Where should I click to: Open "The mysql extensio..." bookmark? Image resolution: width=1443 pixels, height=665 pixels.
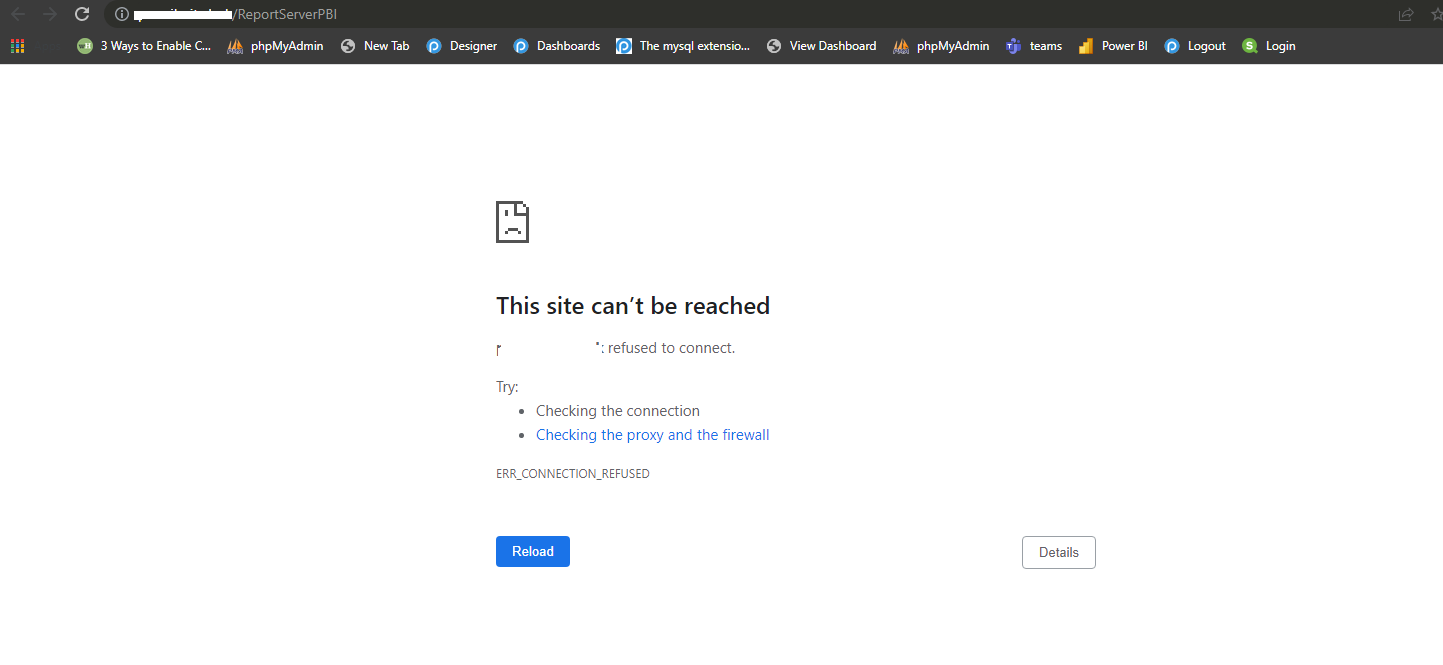pos(683,46)
